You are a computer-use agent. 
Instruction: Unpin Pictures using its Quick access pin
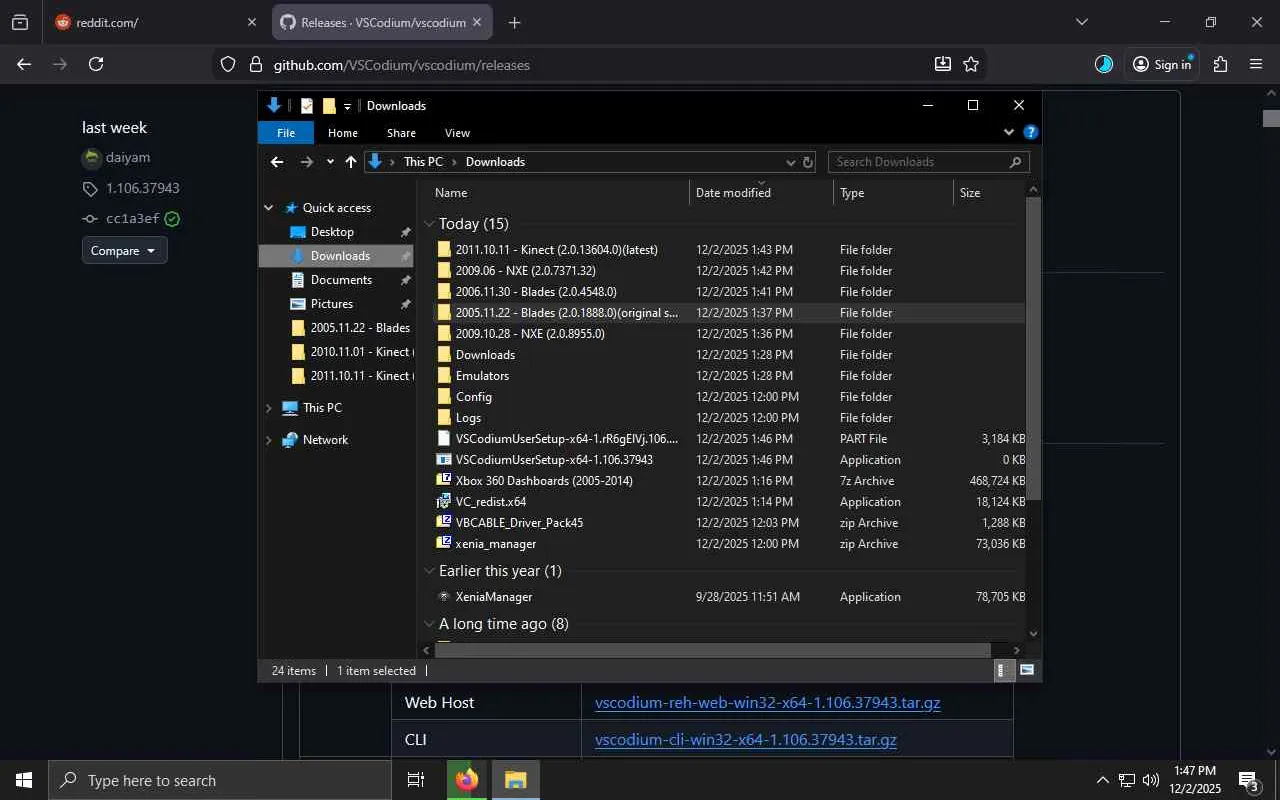coord(405,304)
